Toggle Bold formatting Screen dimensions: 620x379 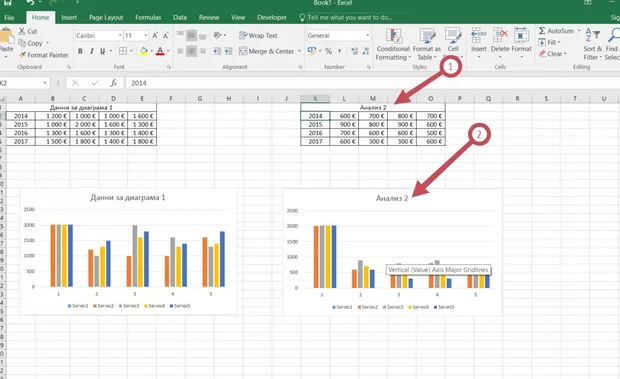(x=80, y=51)
